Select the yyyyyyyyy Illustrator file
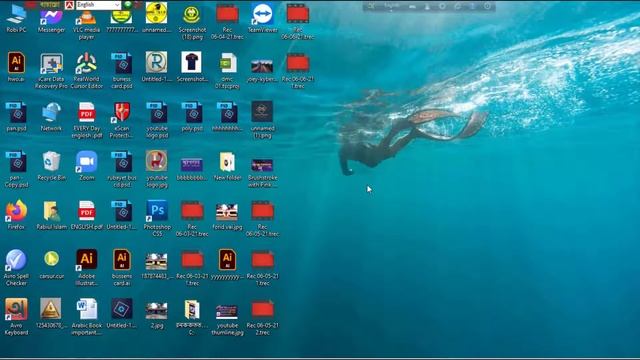Screen dimensions: 640x360 (227, 264)
